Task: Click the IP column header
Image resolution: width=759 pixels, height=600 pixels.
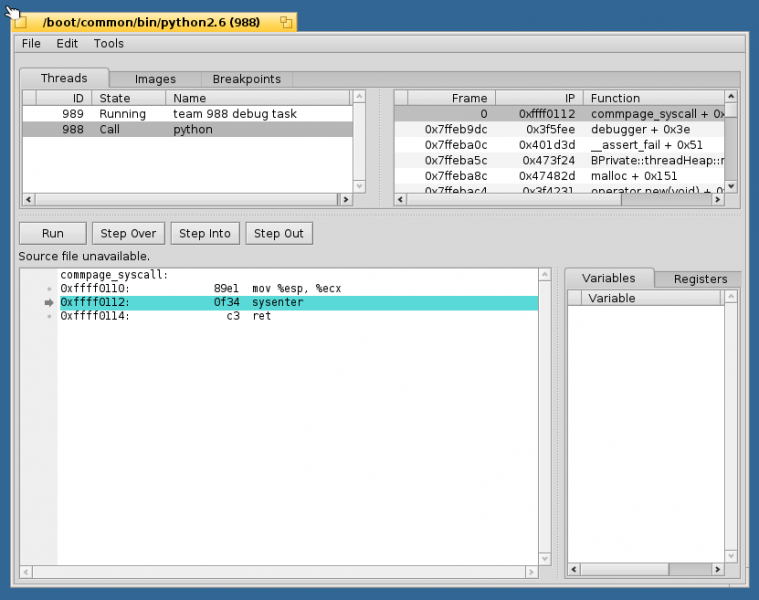Action: 539,98
